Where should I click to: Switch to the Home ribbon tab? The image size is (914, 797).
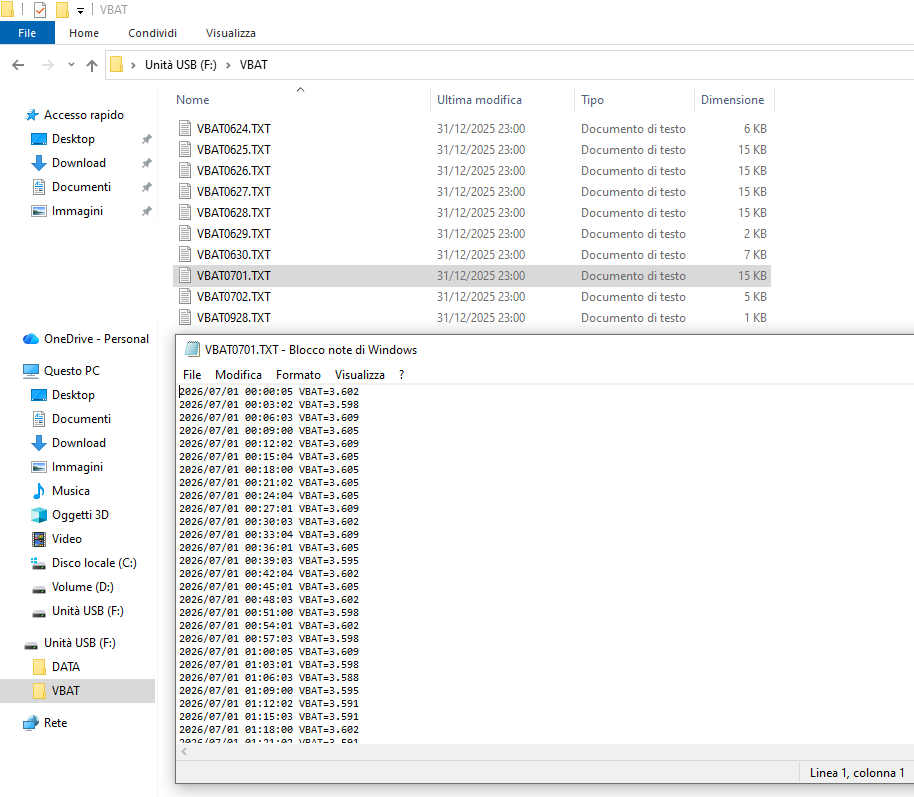[84, 33]
